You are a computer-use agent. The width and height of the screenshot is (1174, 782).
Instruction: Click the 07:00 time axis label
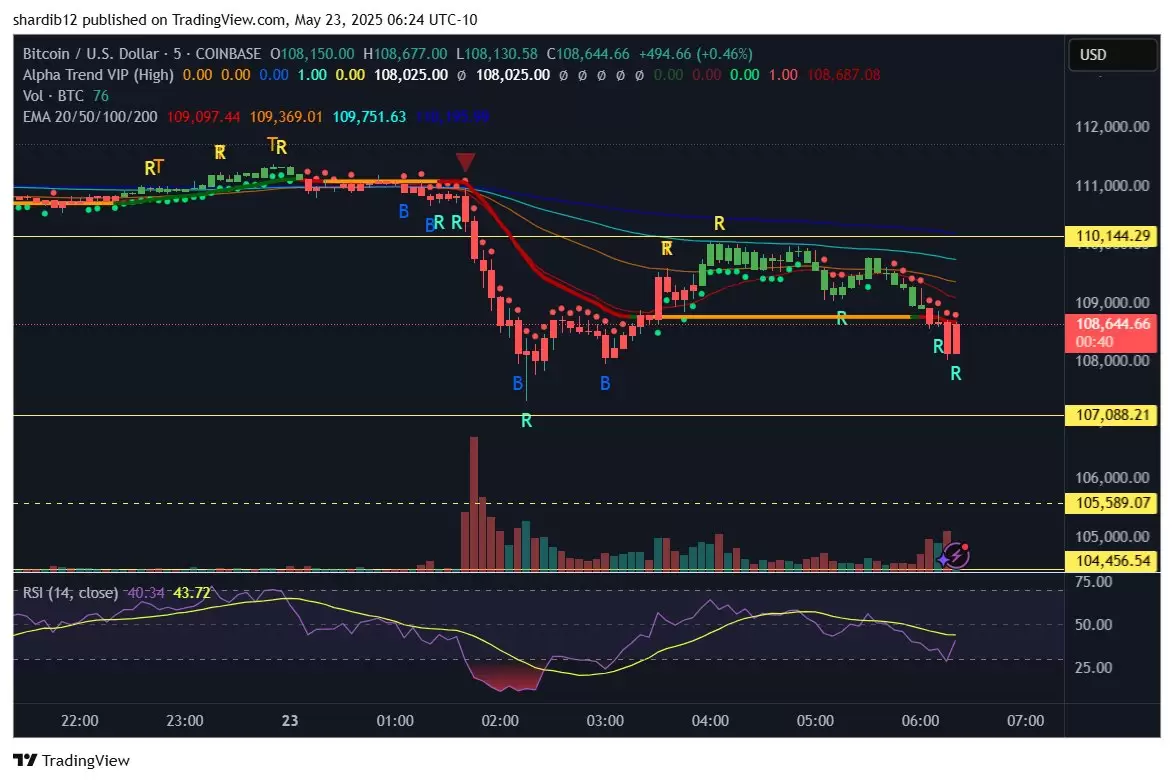(x=1025, y=721)
